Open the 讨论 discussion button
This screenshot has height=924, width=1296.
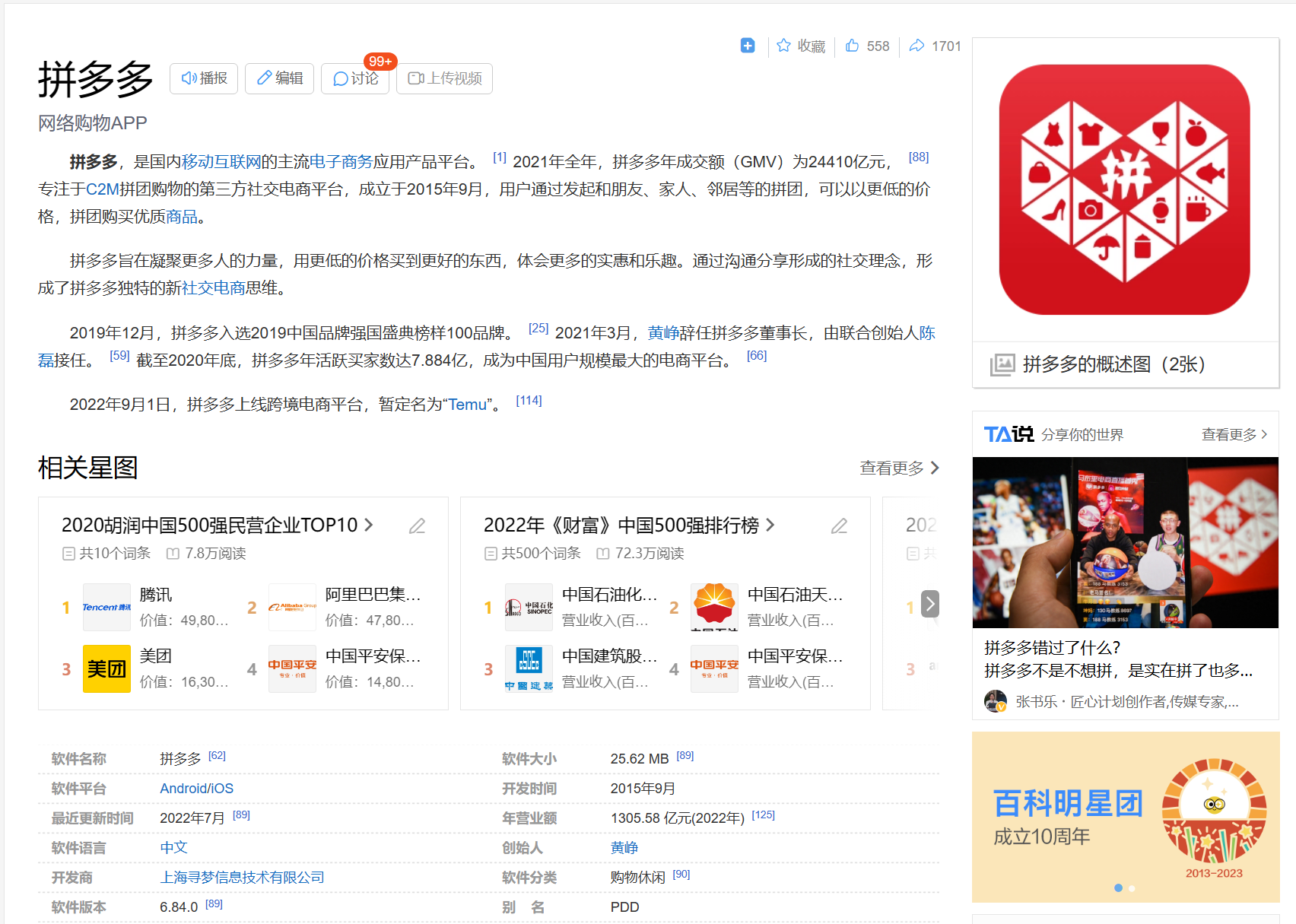355,78
